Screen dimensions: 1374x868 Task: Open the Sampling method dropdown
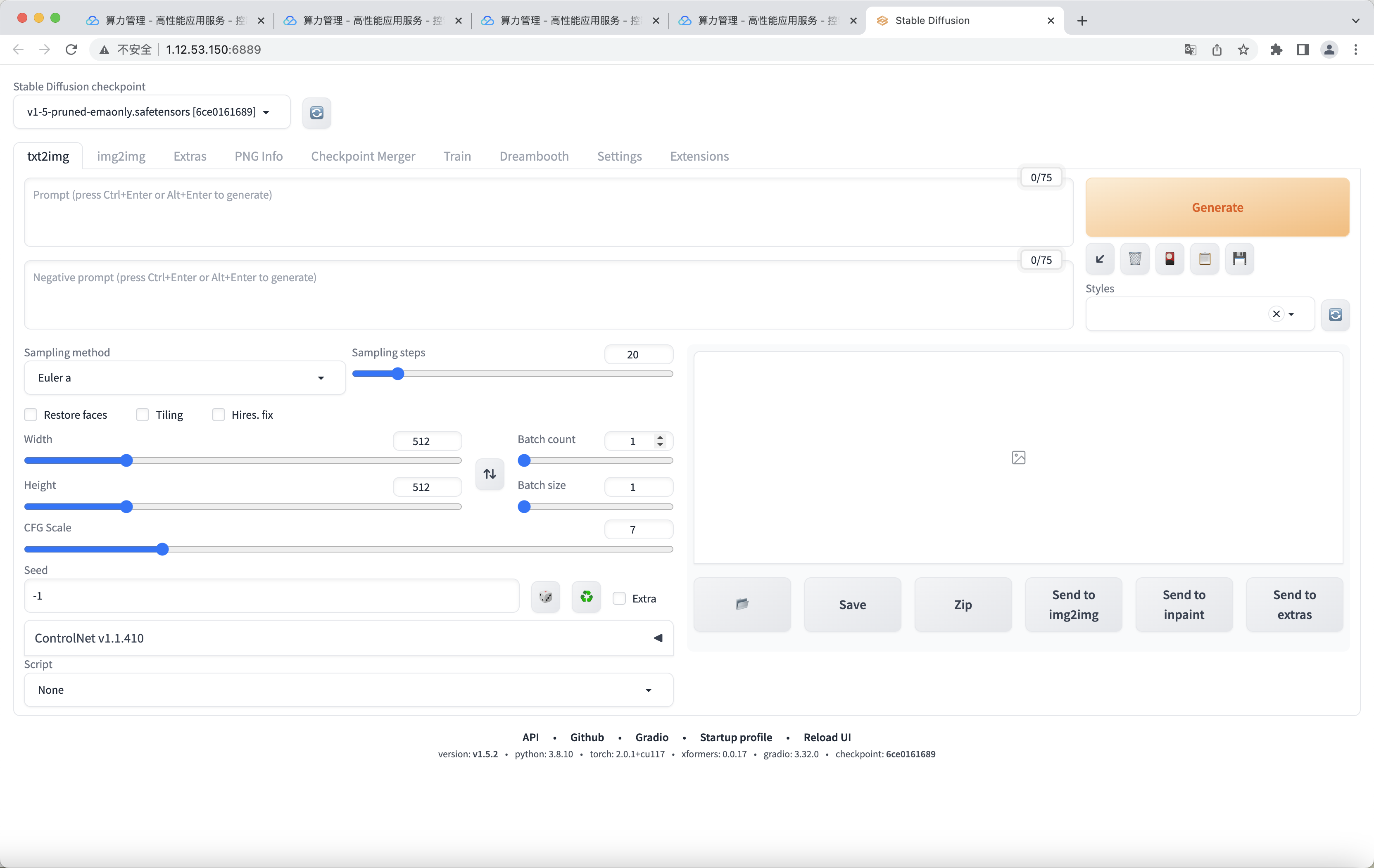pyautogui.click(x=184, y=377)
